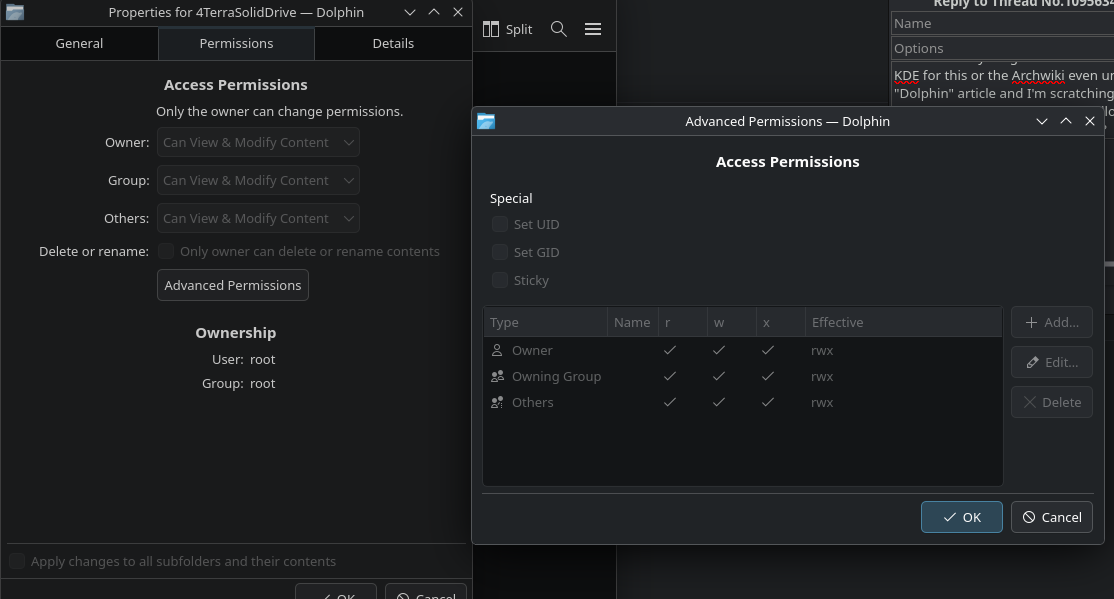
Task: Cancel the Advanced Permissions dialog
Action: click(1051, 517)
